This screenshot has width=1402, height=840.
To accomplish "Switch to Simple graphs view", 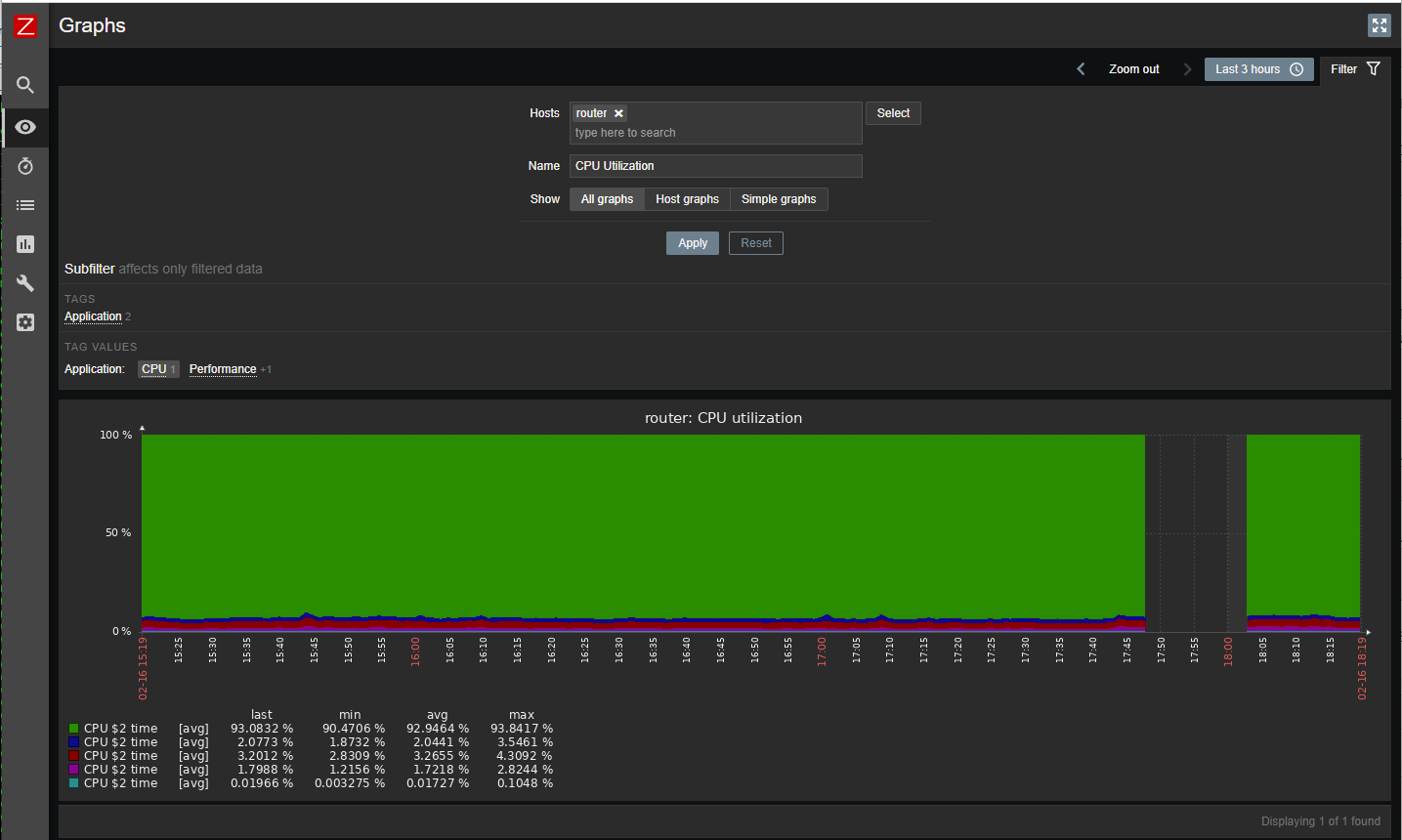I will coord(779,199).
